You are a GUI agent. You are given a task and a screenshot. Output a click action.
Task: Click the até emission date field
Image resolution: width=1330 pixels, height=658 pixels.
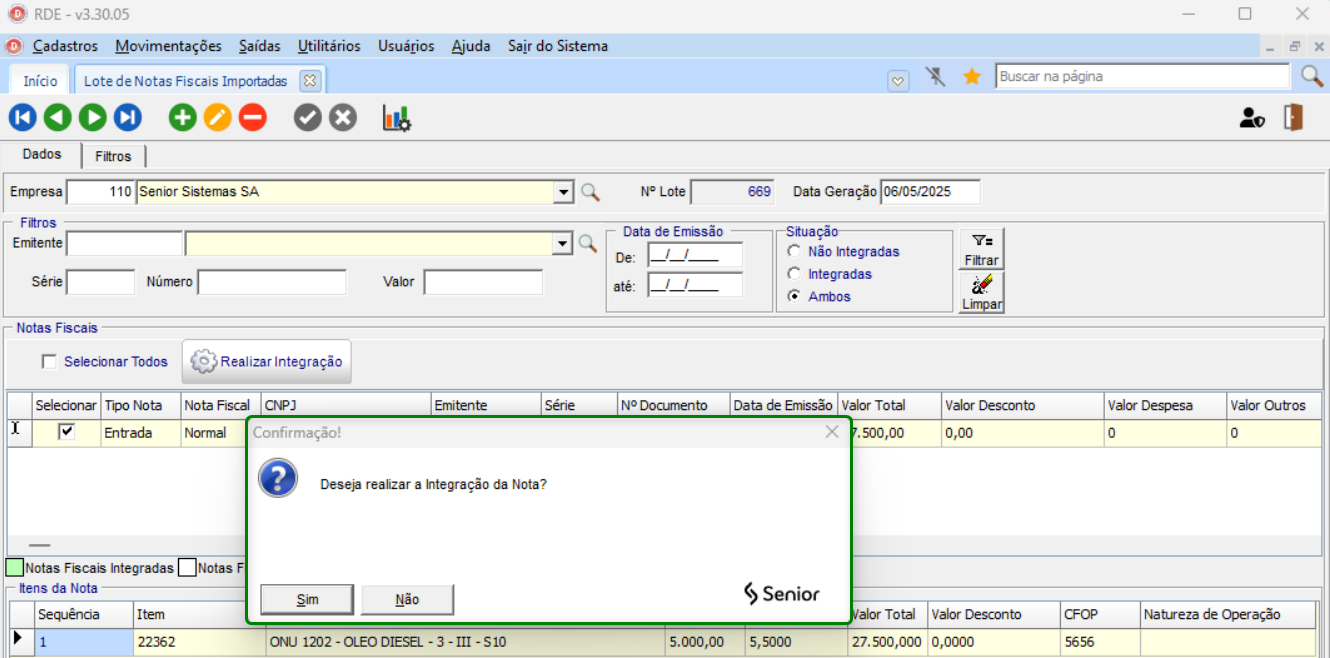695,285
